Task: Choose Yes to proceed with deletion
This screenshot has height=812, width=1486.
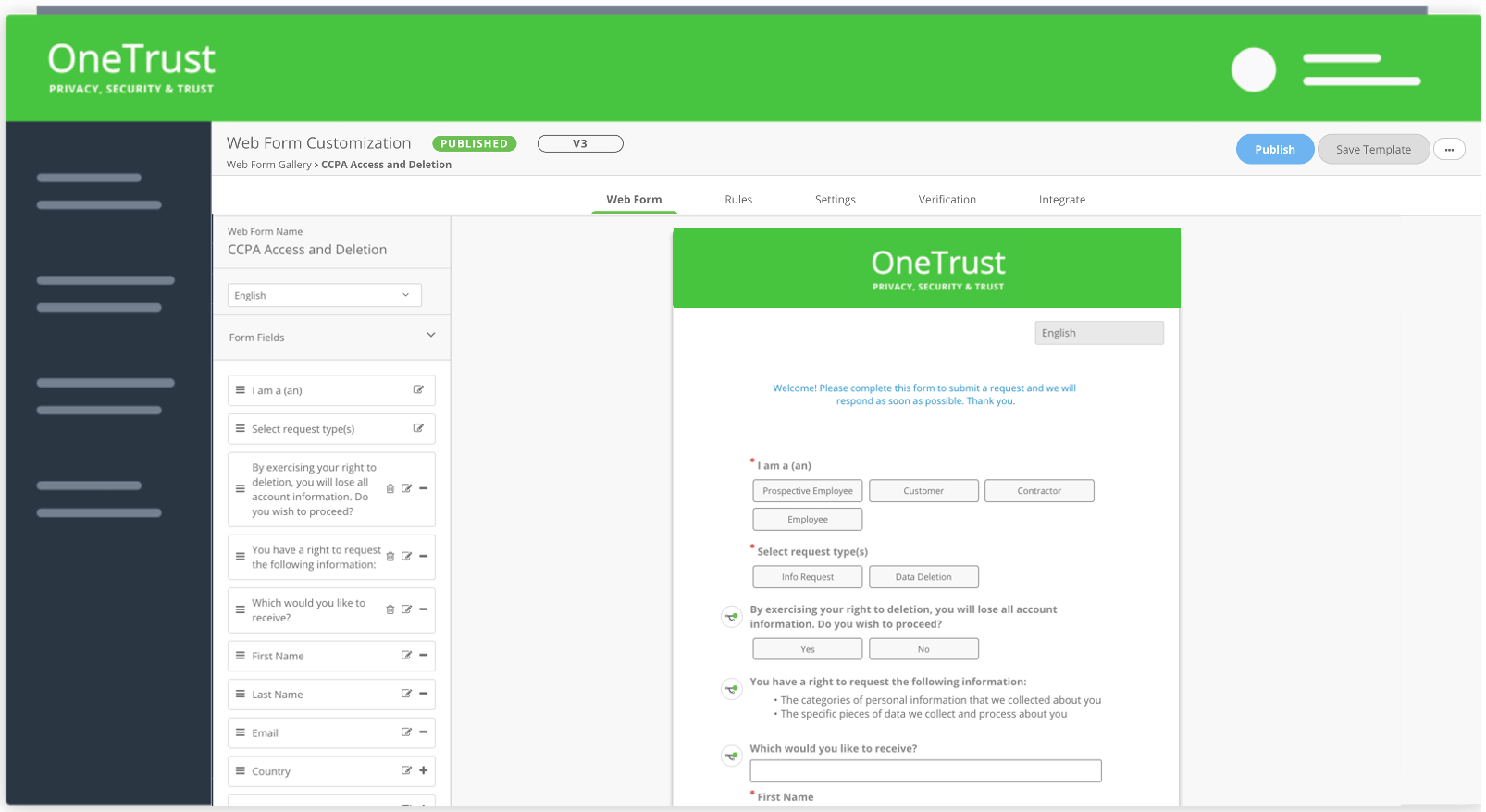Action: pos(808,649)
